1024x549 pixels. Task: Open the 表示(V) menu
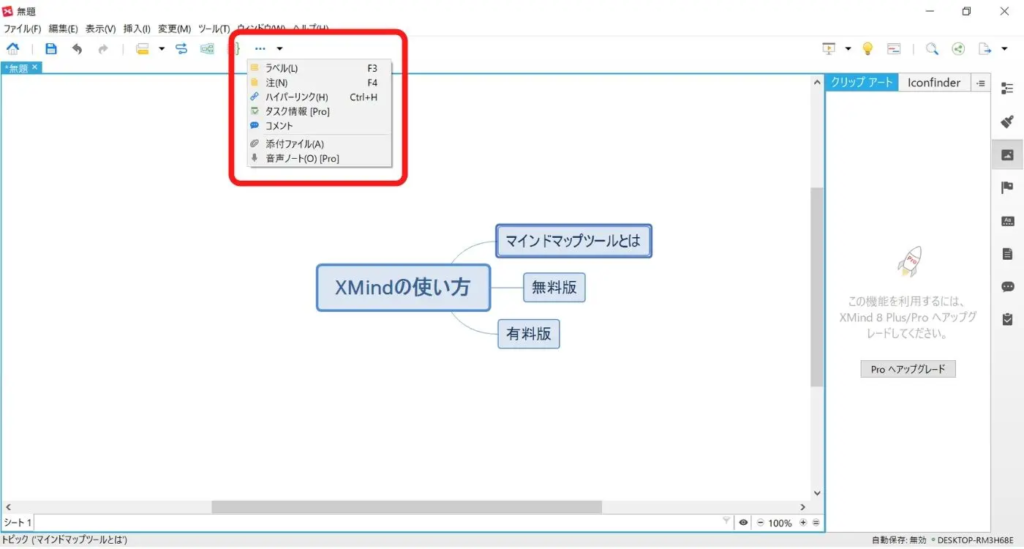(101, 29)
